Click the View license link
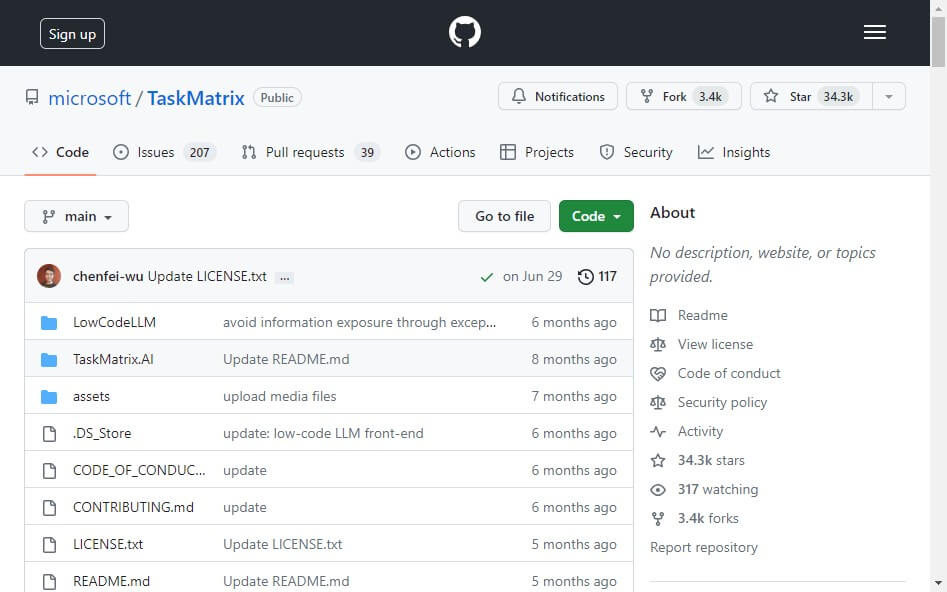 point(715,344)
